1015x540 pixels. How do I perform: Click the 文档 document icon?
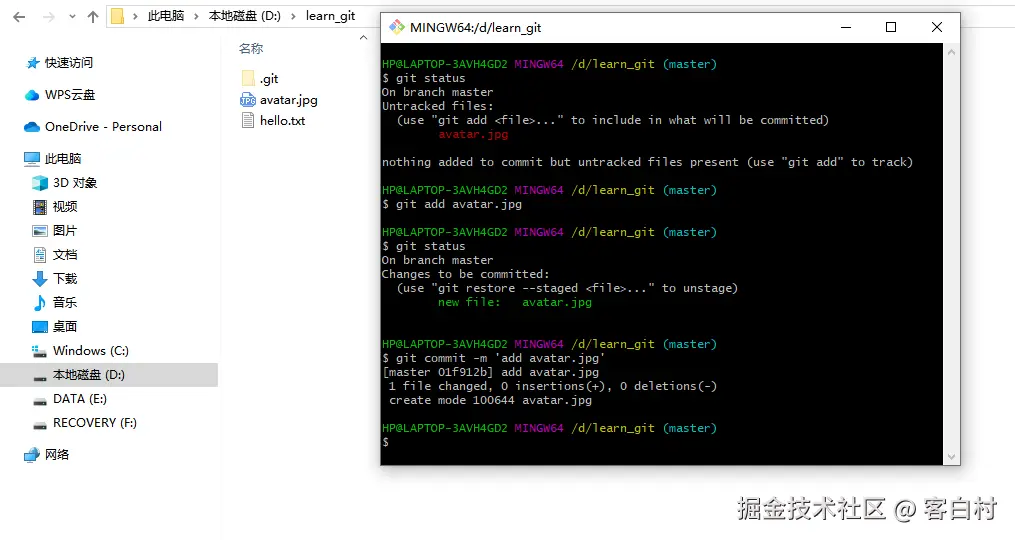pyautogui.click(x=40, y=254)
